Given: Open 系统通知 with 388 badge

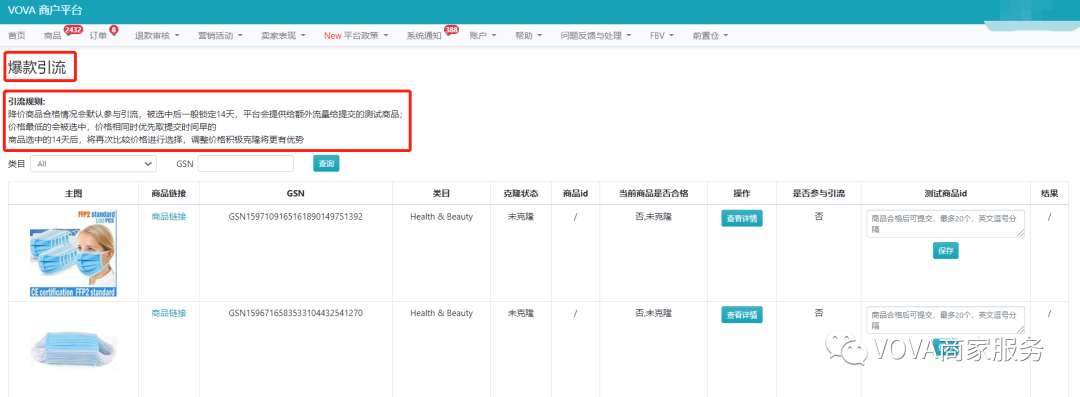Looking at the screenshot, I should click(x=424, y=36).
